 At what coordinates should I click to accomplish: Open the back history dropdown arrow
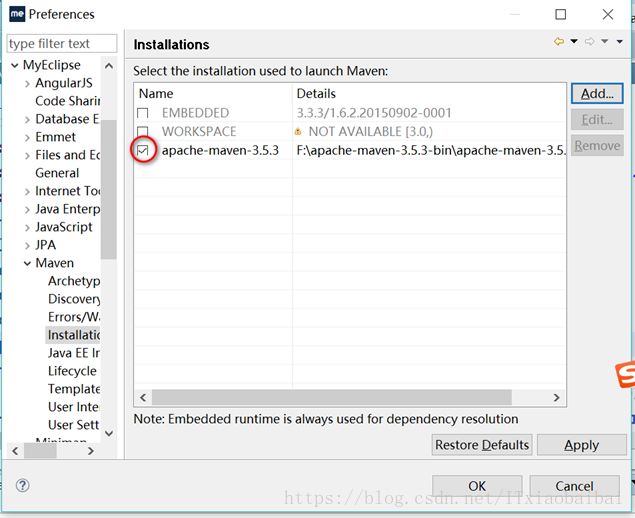574,41
